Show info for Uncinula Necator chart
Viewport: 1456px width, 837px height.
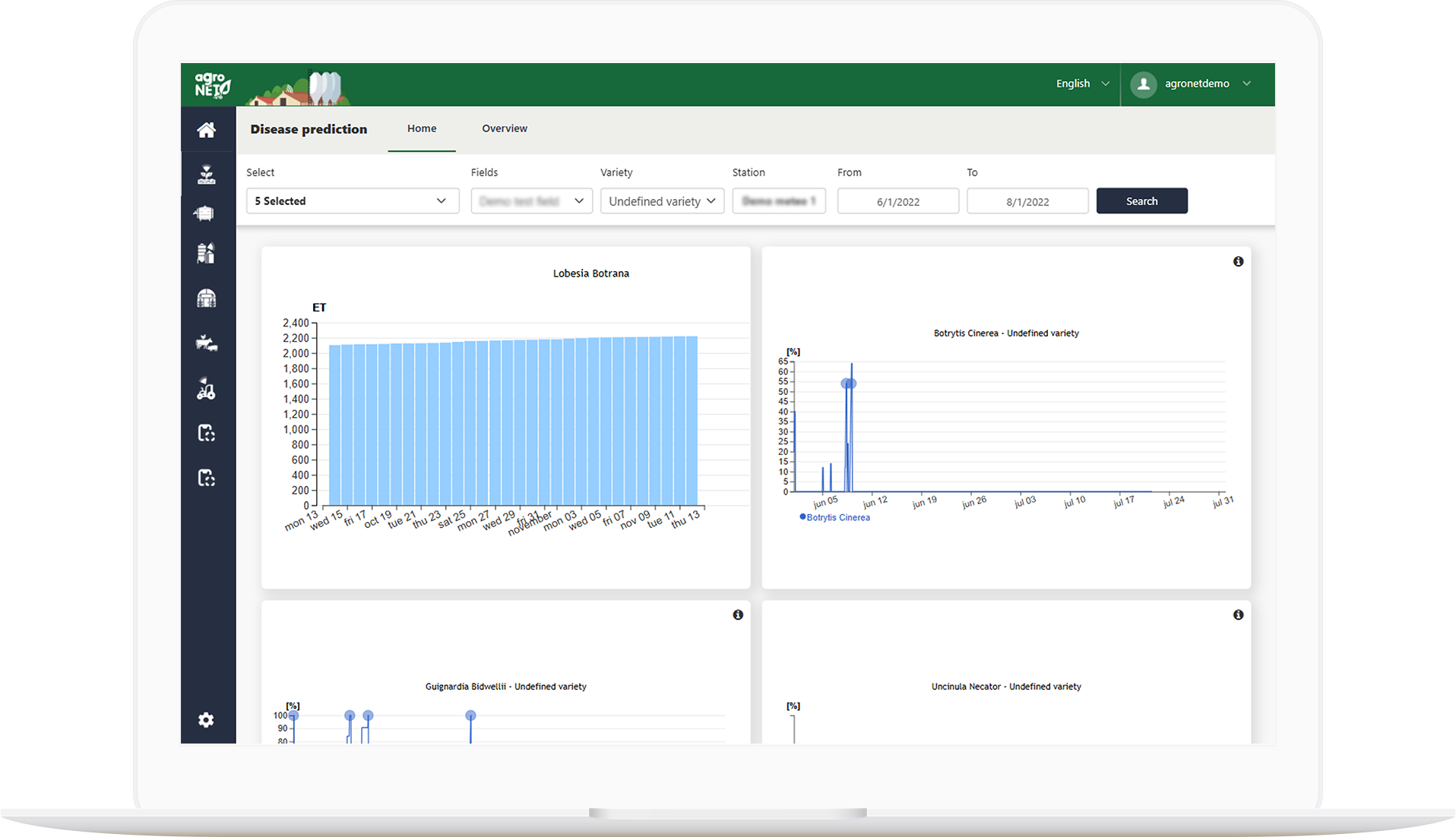tap(1238, 614)
